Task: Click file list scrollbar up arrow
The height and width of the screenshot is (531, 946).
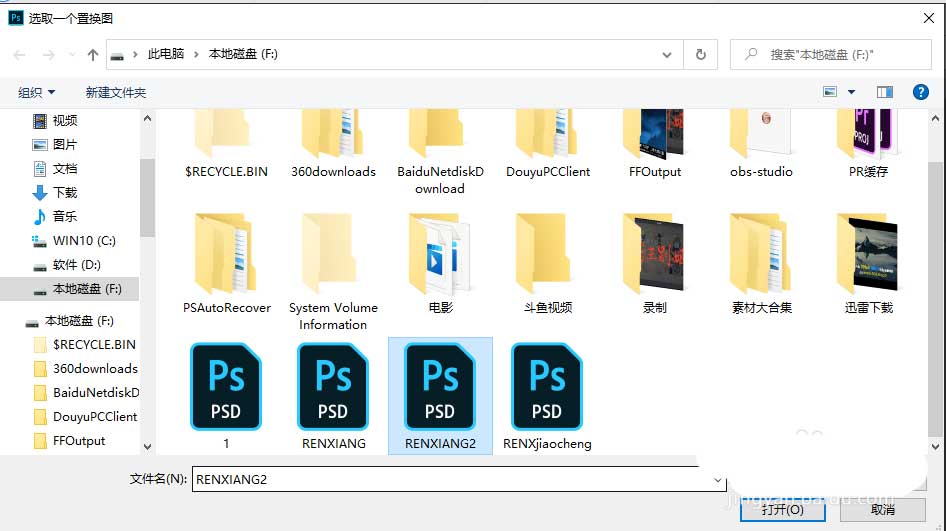Action: tap(936, 119)
